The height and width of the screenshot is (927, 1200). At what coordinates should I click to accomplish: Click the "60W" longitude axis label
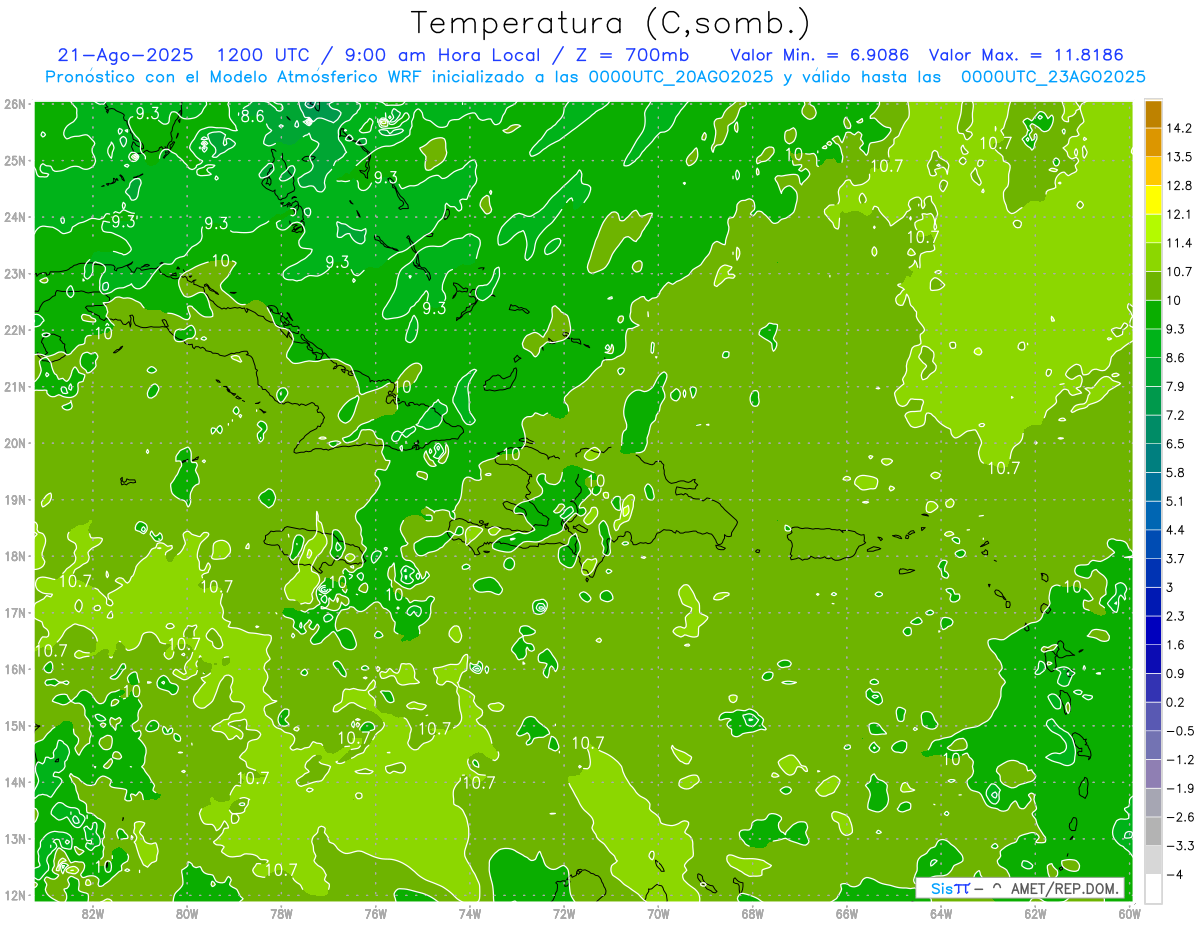click(1129, 913)
